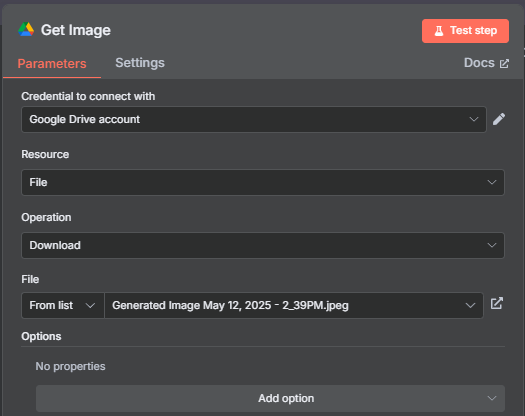Expand the Resource dropdown showing File
Viewport: 525px width, 416px height.
point(263,182)
